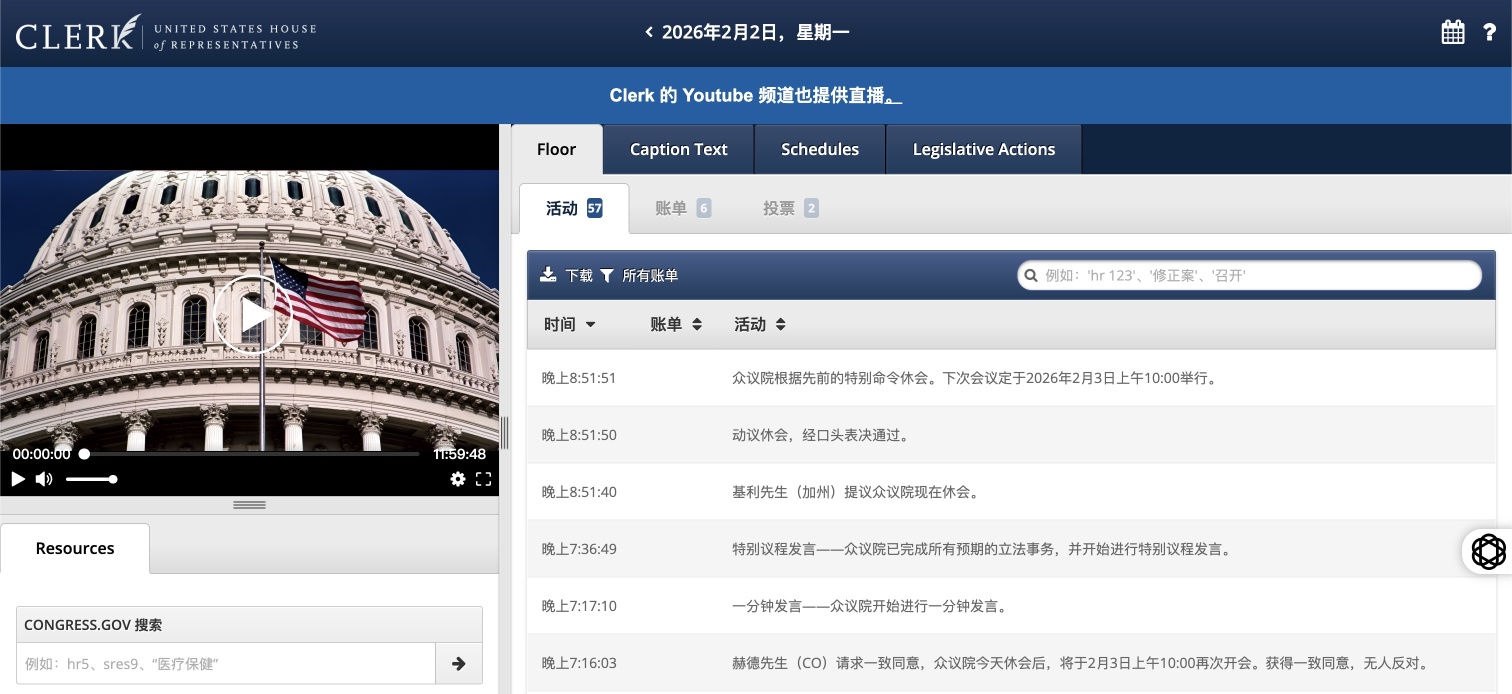This screenshot has height=694, width=1512.
Task: Sort activity list by 时间 column
Action: 570,324
